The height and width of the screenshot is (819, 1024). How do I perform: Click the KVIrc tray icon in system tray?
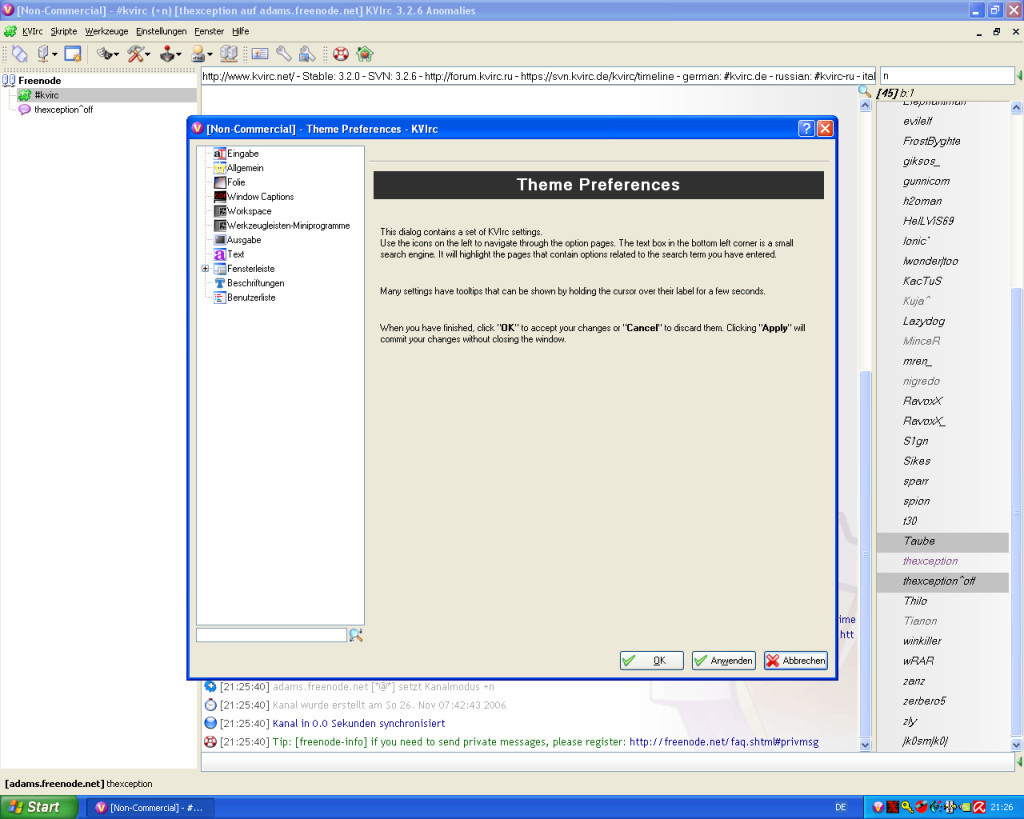(x=878, y=807)
